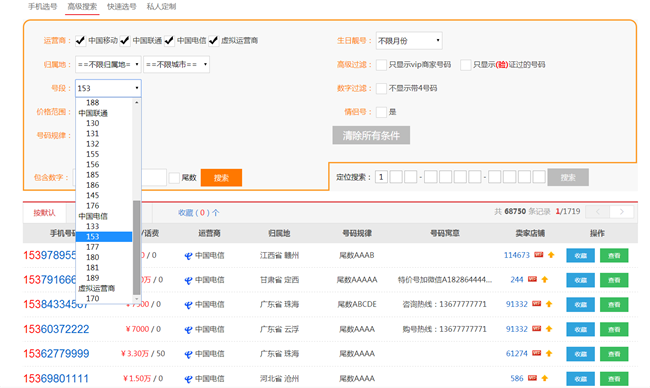Enable 只显示(验)证过的号码 filter

[x=466, y=65]
